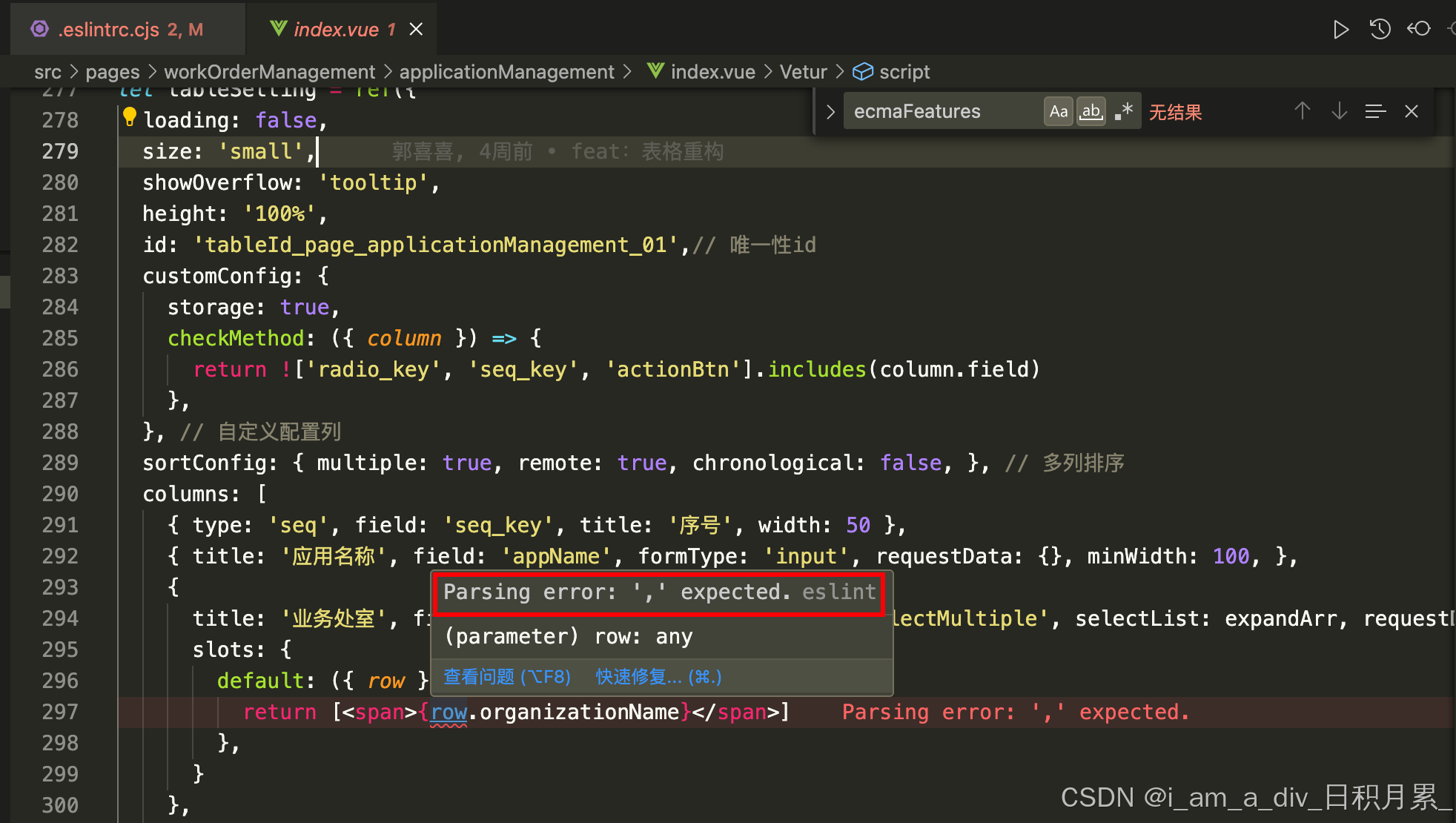The width and height of the screenshot is (1456, 823).
Task: Toggle regular expression search option
Action: (1124, 112)
